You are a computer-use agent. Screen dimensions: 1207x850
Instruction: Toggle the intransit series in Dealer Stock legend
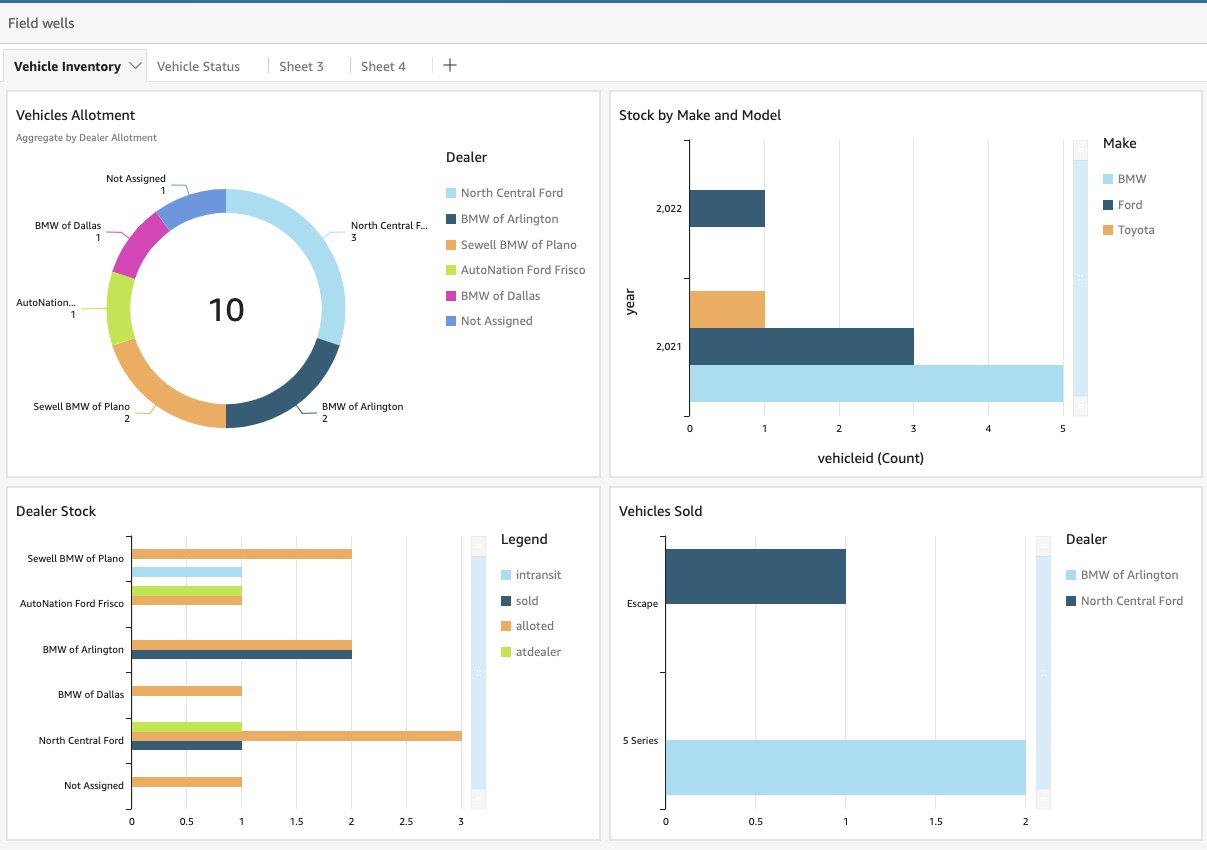coord(508,574)
